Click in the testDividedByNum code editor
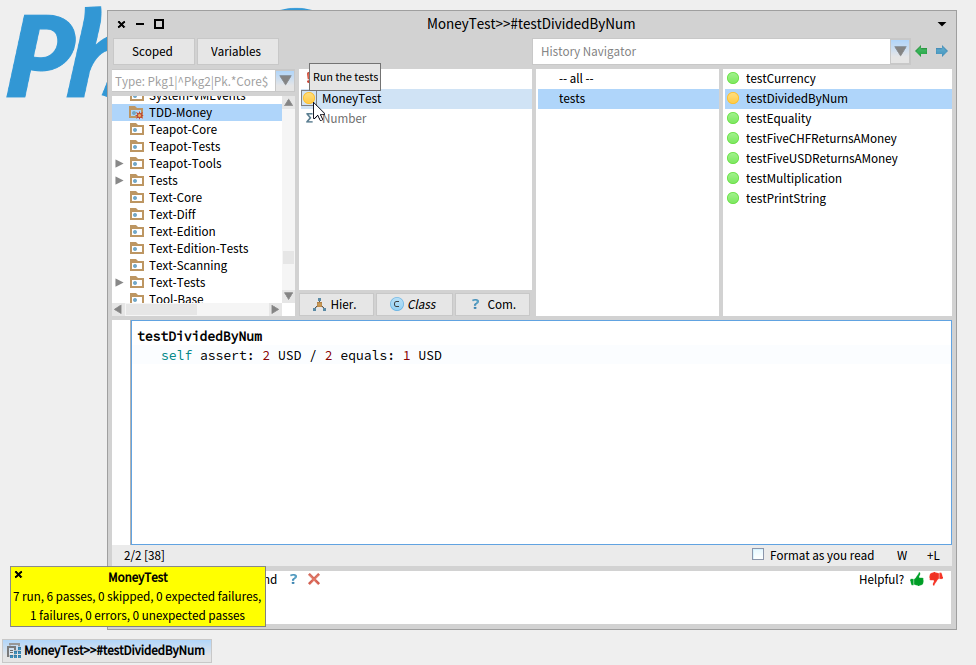 coord(541,432)
